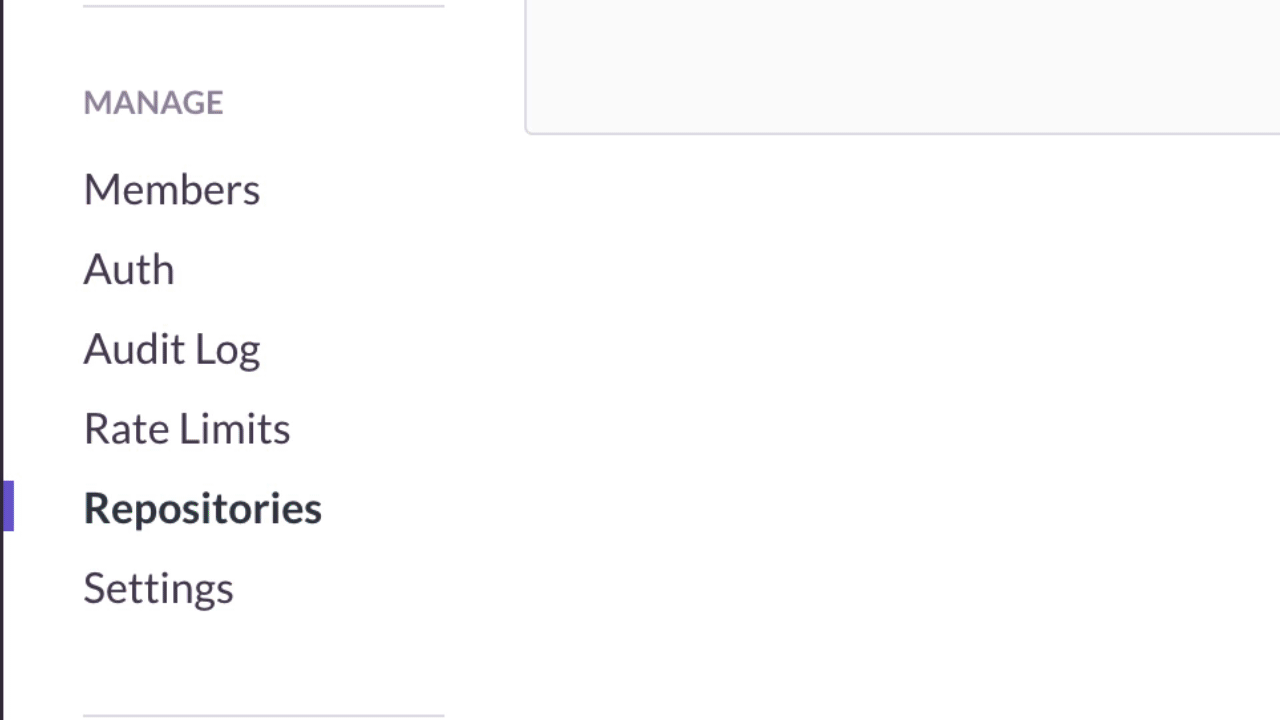
Task: Choose the Auth link under MANAGE
Action: pos(129,270)
